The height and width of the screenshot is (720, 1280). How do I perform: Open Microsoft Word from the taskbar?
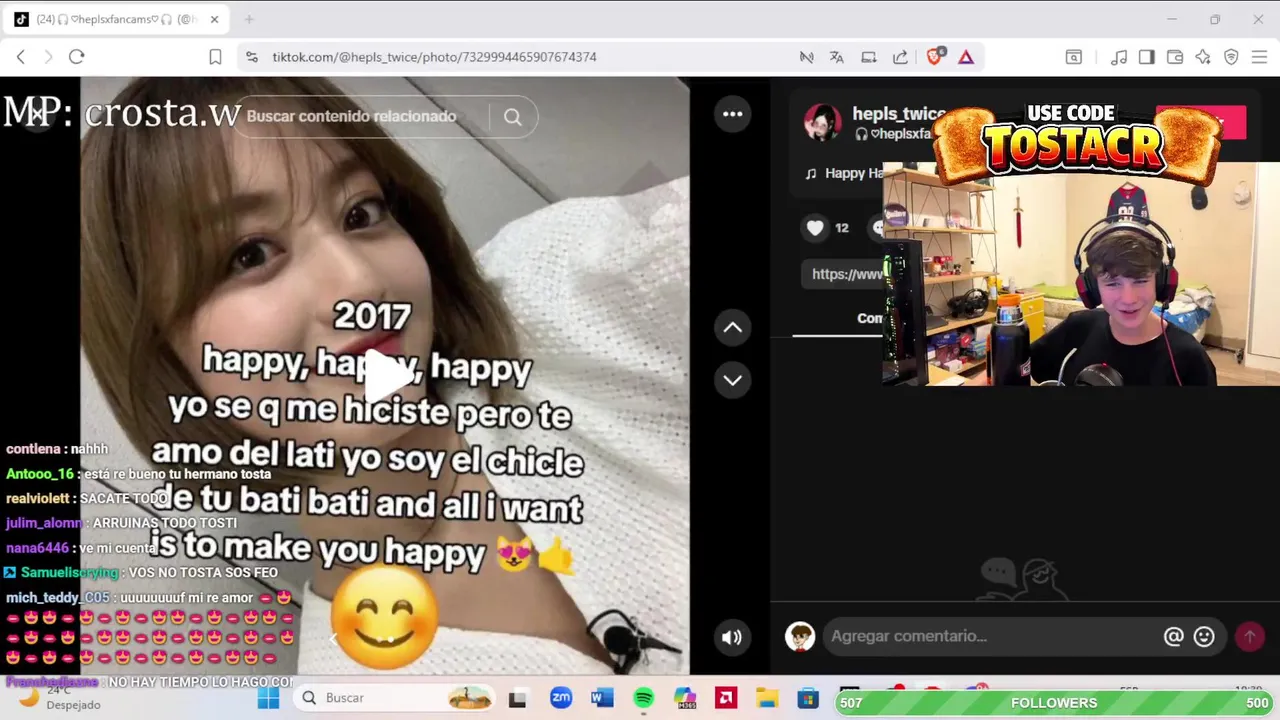coord(602,698)
